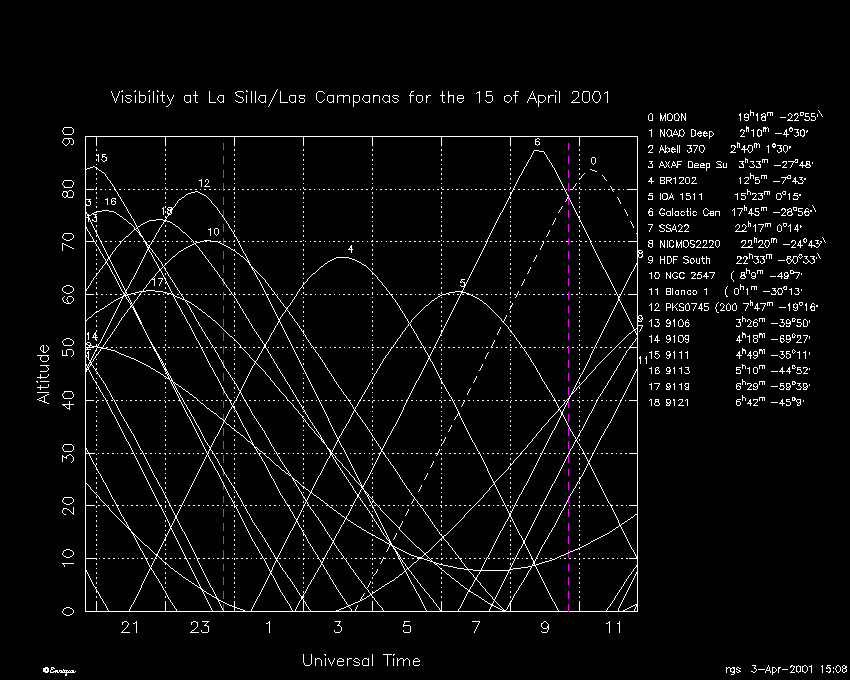Click the Moon curve label 0 on plot
The image size is (850, 680).
[593, 160]
